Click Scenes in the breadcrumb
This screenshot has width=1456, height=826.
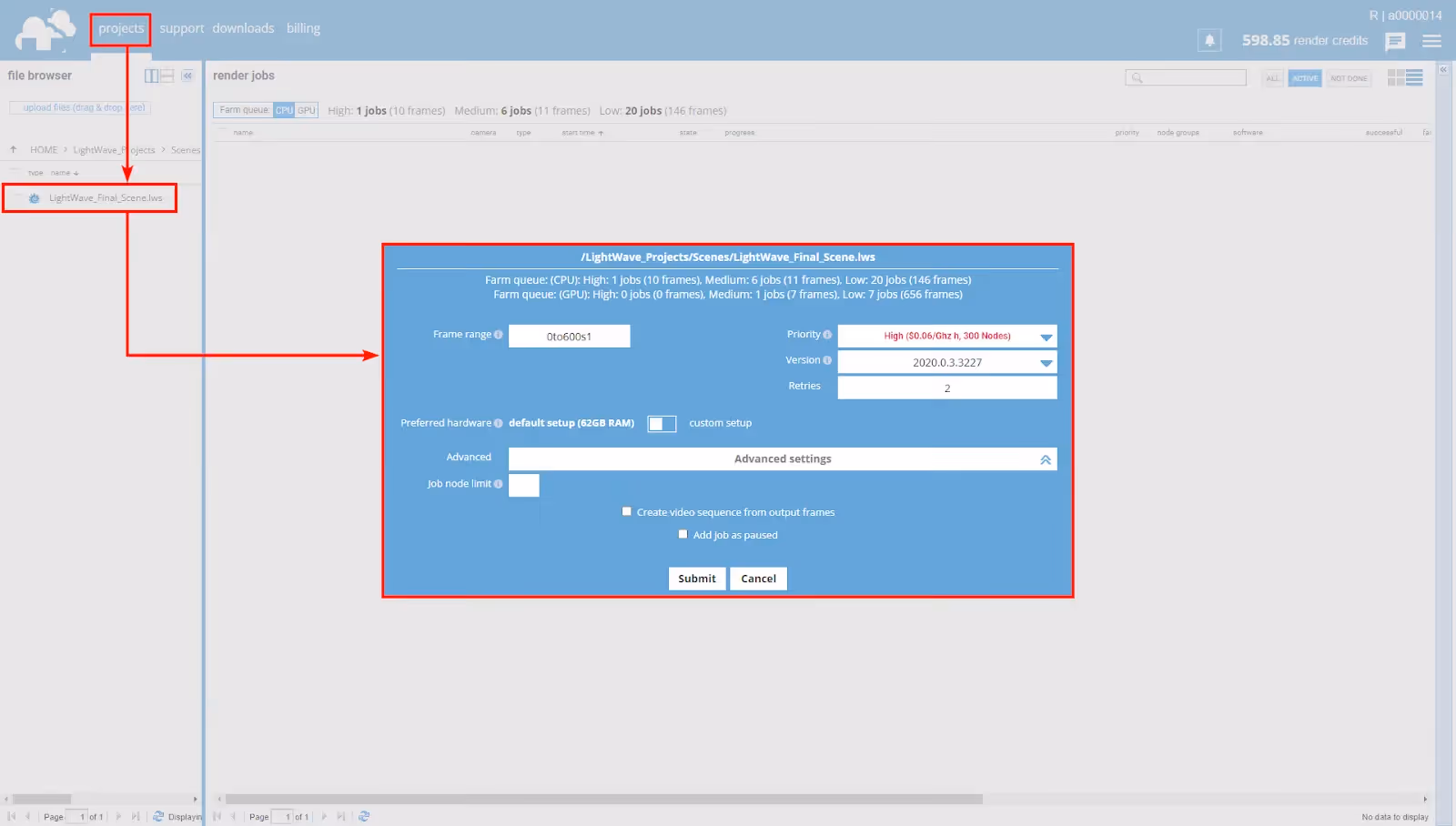[x=186, y=150]
